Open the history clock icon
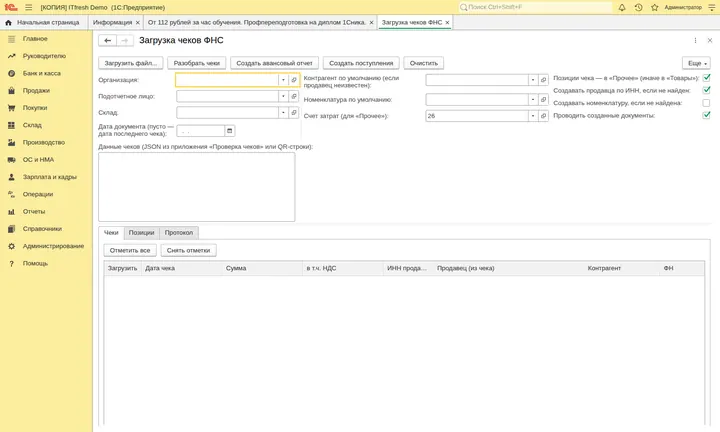The image size is (720, 432). point(638,7)
